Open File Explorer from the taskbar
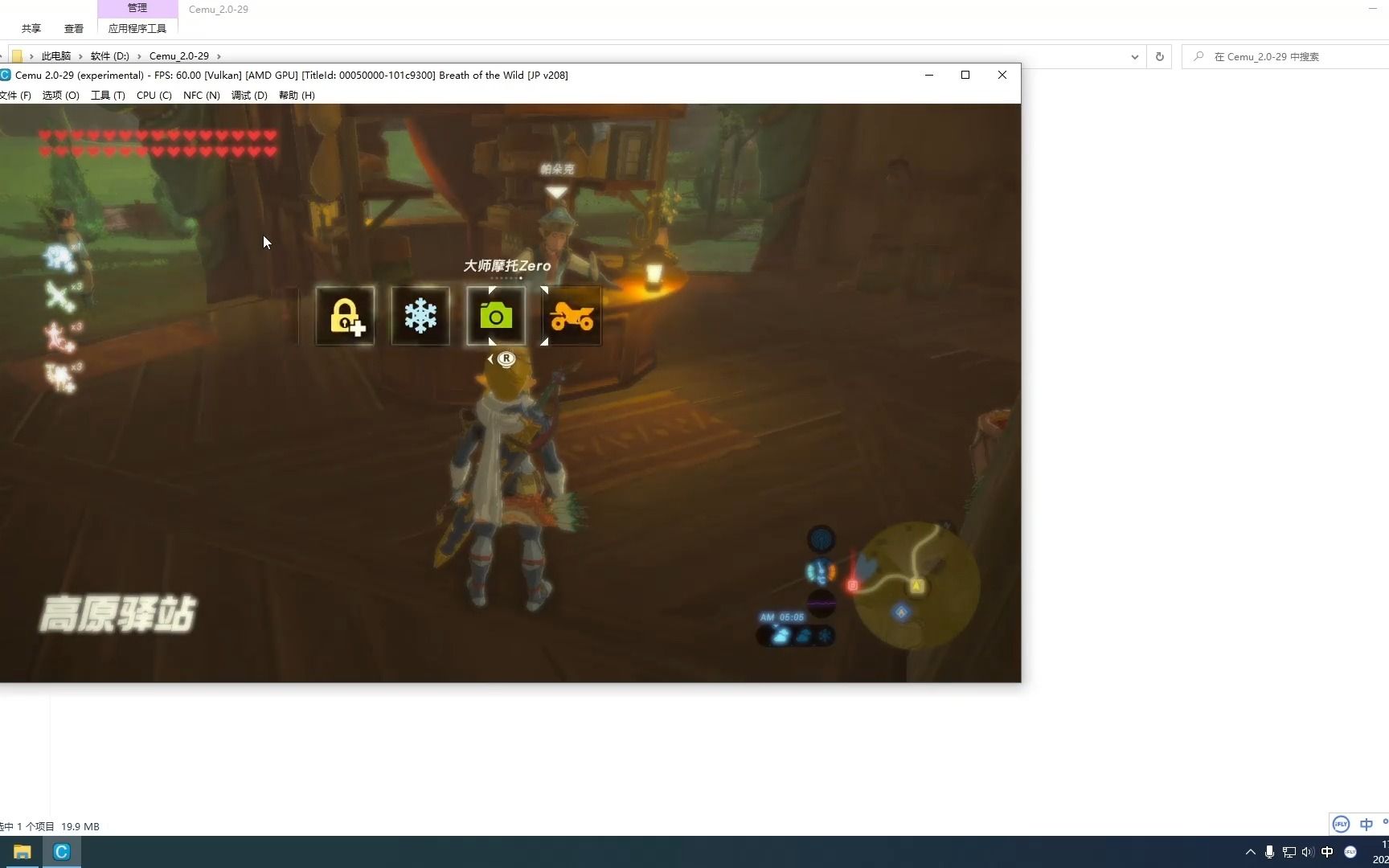Viewport: 1389px width, 868px height. click(22, 851)
